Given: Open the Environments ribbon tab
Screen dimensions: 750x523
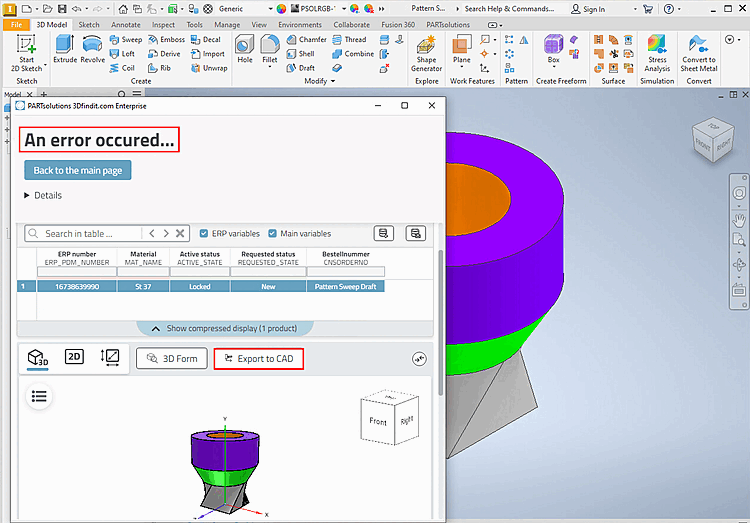Looking at the screenshot, I should (x=300, y=24).
